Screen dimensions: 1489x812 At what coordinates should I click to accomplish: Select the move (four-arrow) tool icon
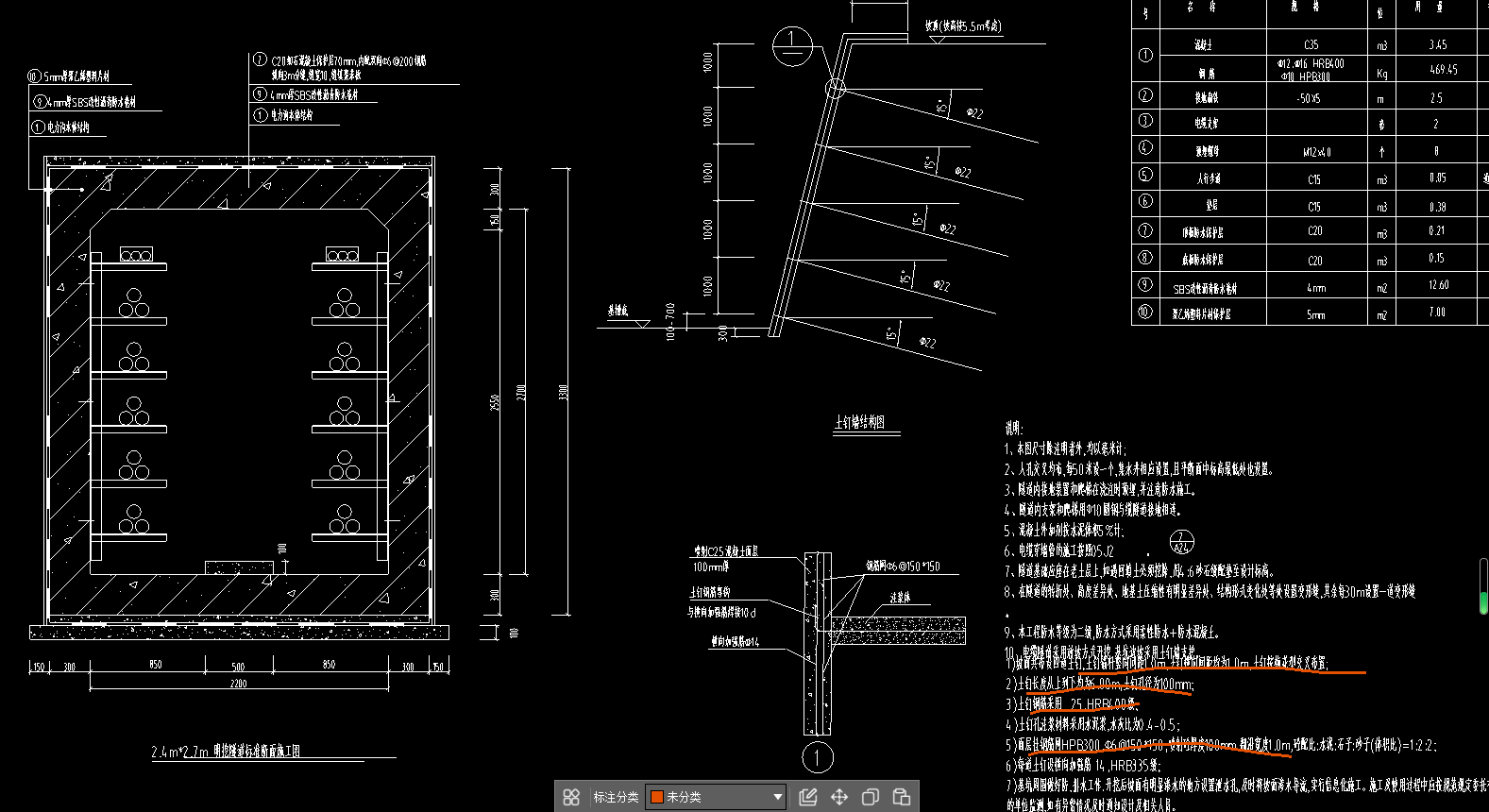point(839,797)
